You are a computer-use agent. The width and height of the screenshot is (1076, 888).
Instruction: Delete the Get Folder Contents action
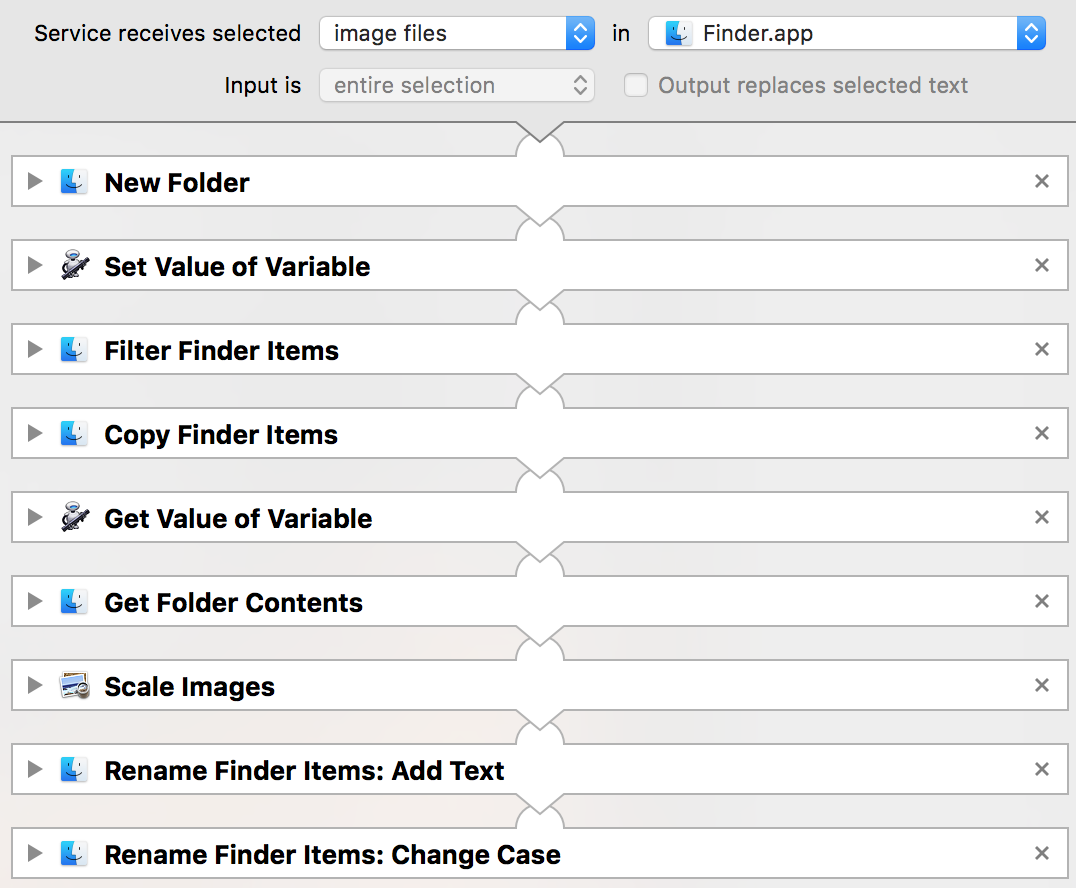pyautogui.click(x=1042, y=602)
